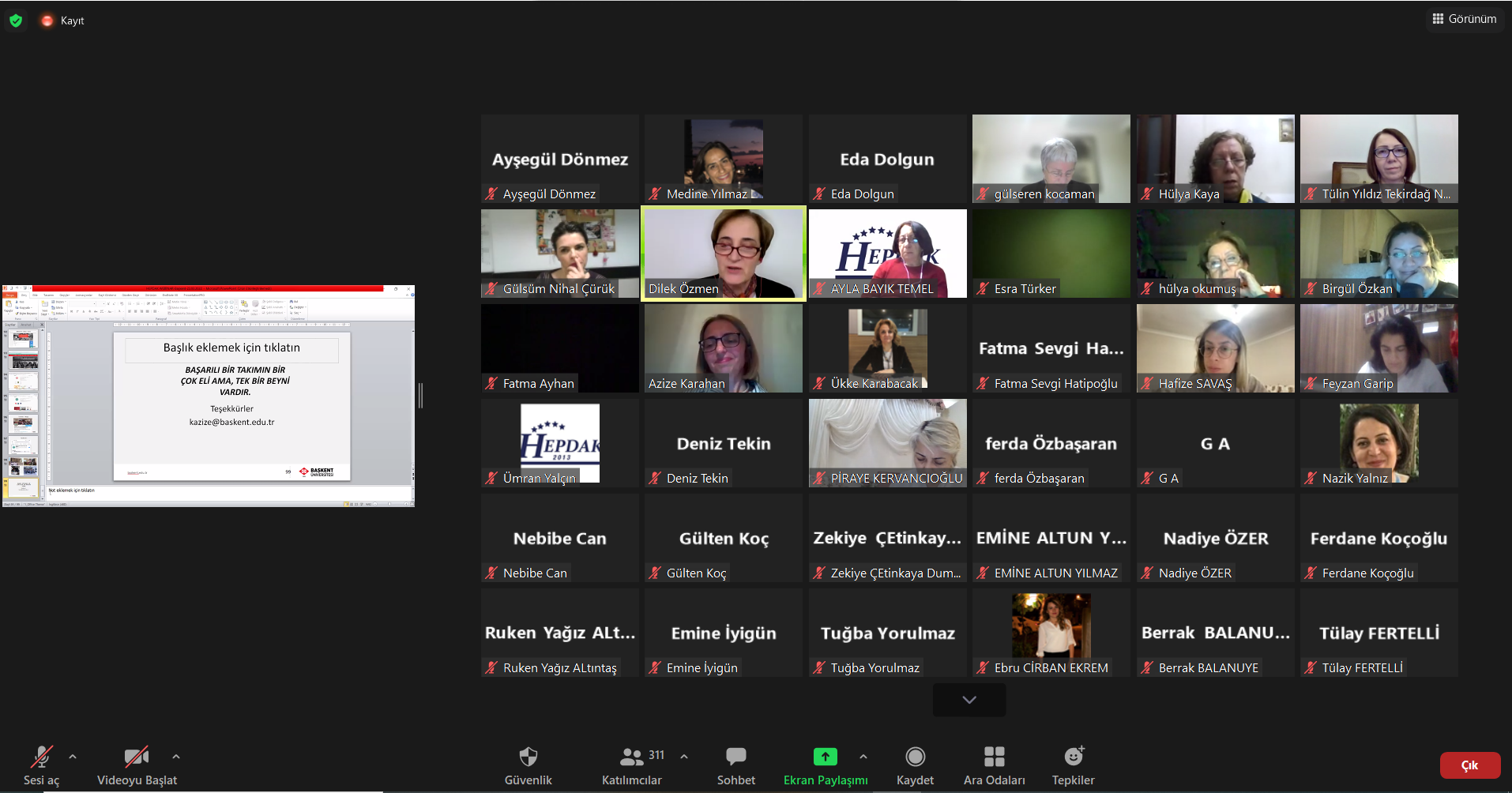Click the Kayıt recording indicator
The image size is (1512, 793).
click(63, 21)
